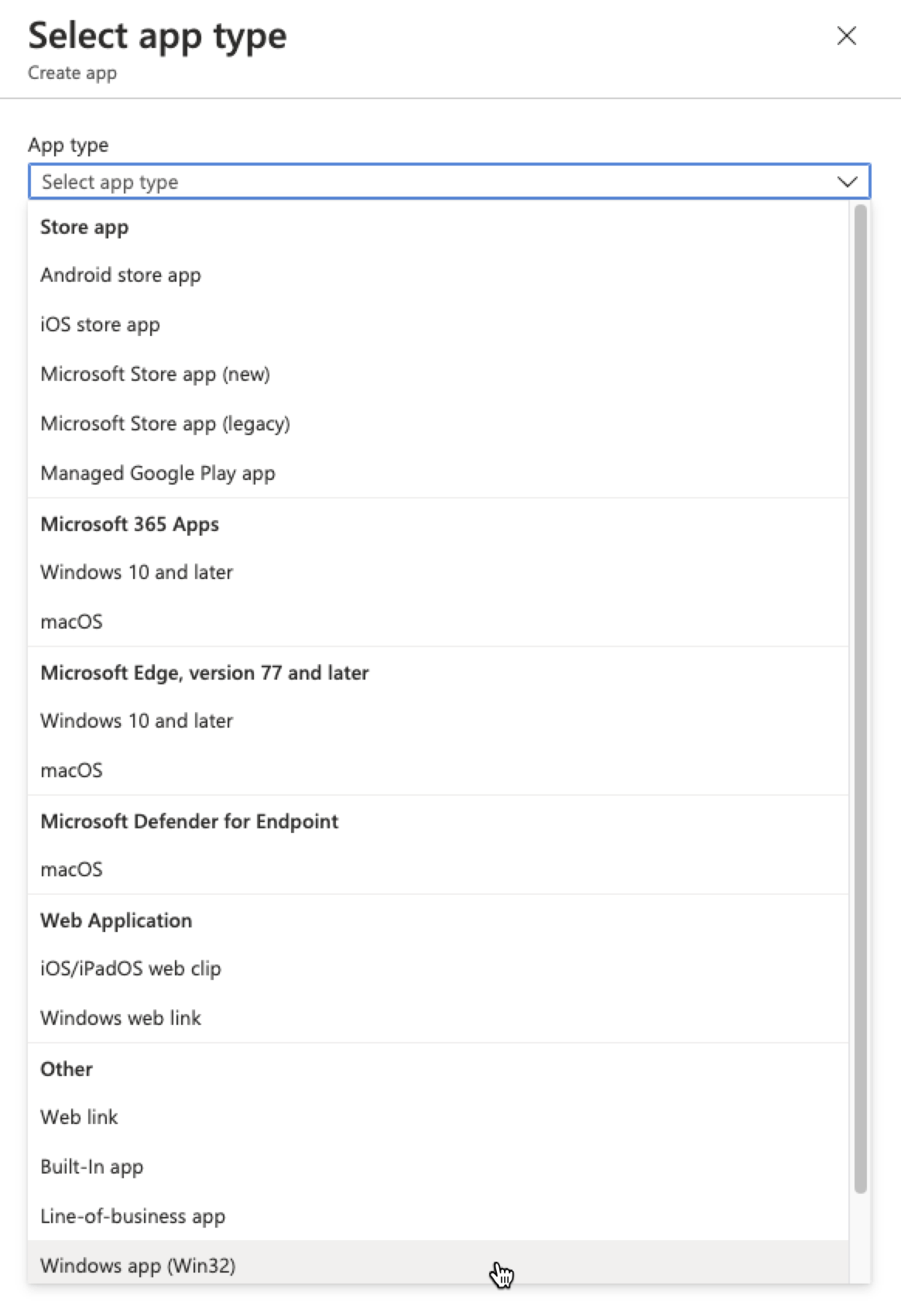
Task: Click the Select app type combo box field
Action: (449, 182)
